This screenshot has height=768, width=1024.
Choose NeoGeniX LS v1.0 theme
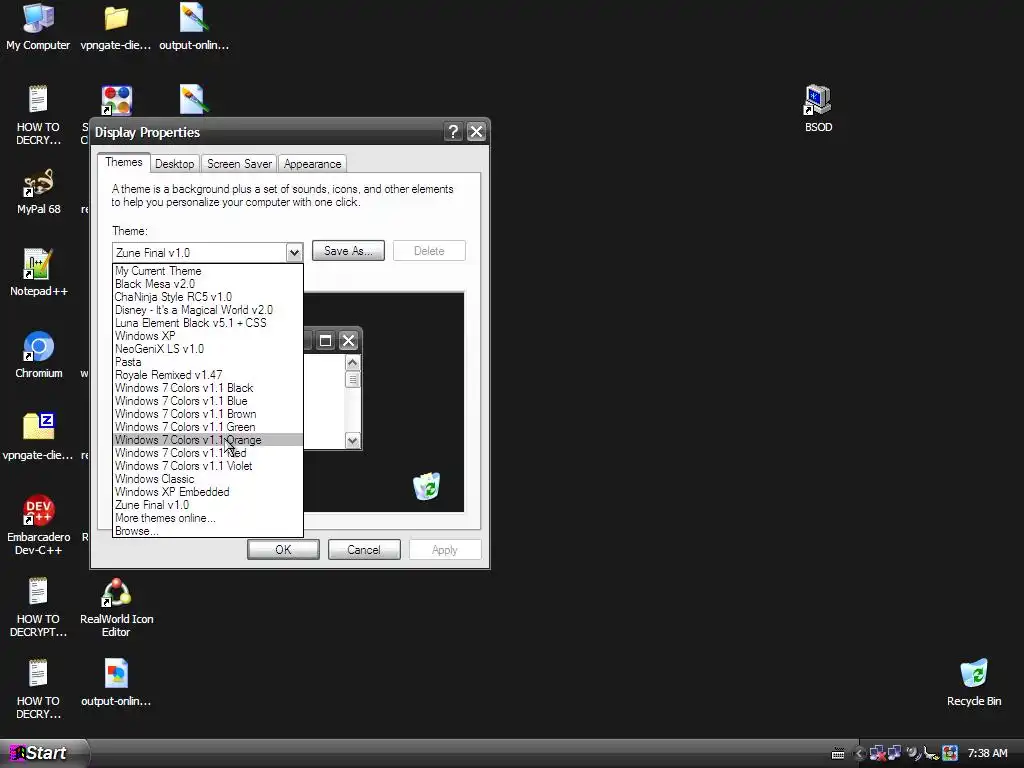click(x=208, y=349)
